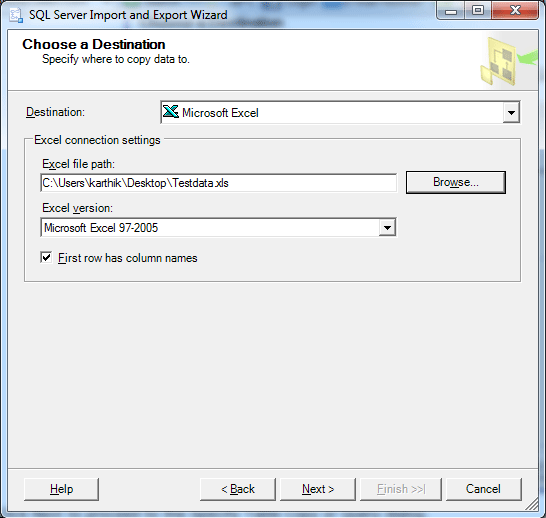
Task: Minimize the wizard window
Action: pyautogui.click(x=451, y=11)
